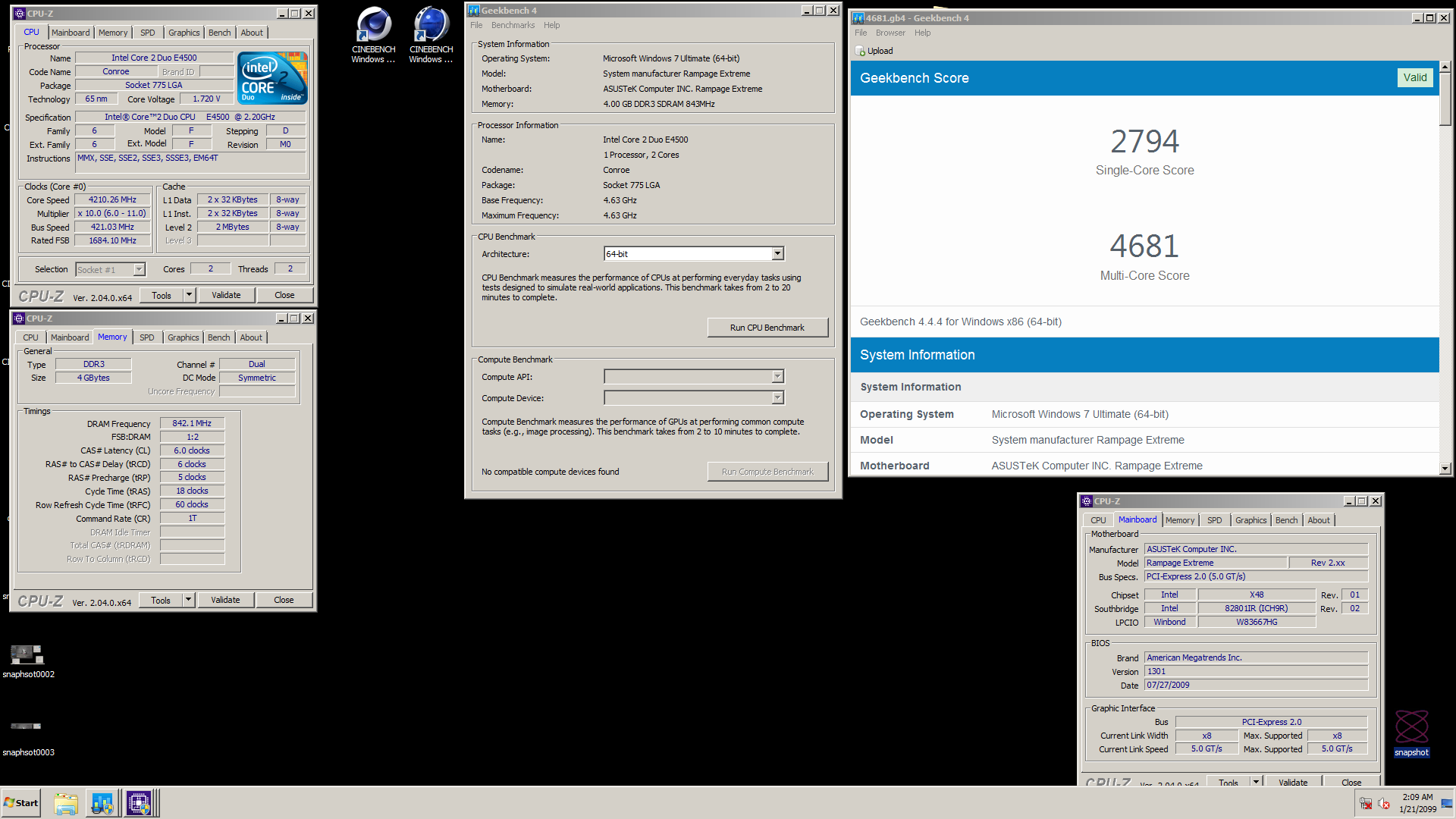
Task: Open the second CINEBENCH Windows desktop shortcut
Action: click(x=431, y=35)
